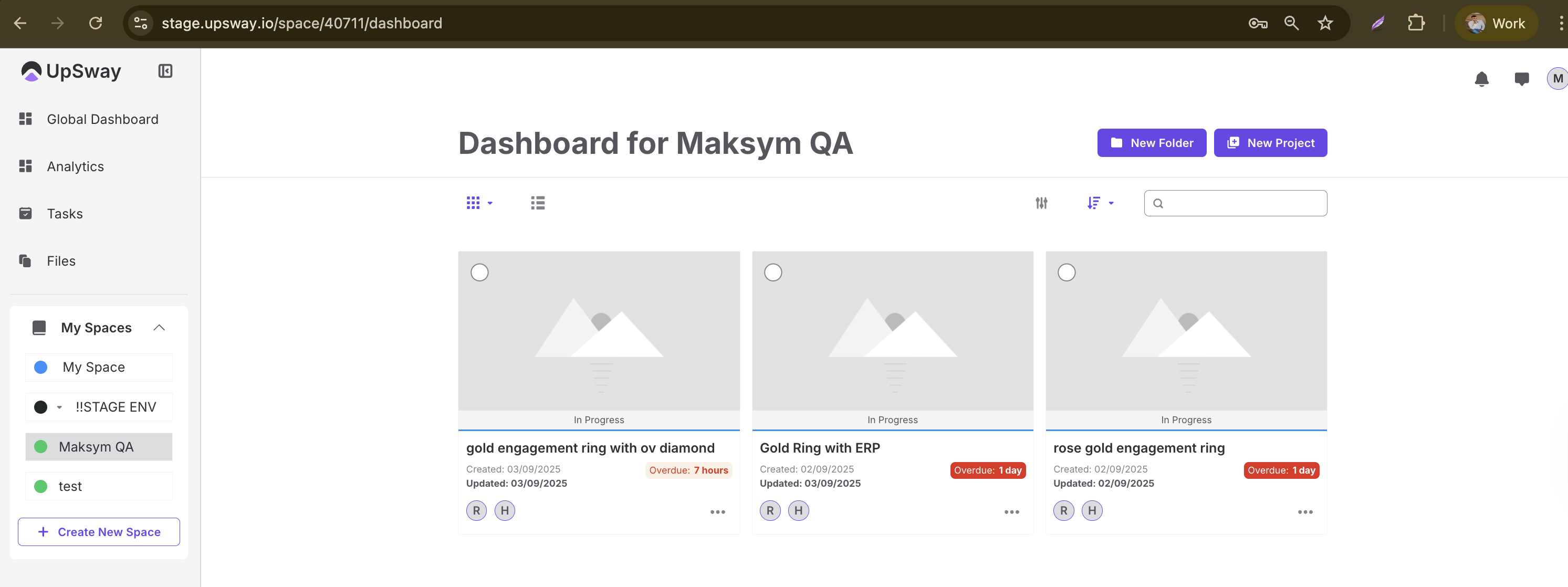Open the chat messages icon
Viewport: 1568px width, 587px height.
(x=1521, y=79)
